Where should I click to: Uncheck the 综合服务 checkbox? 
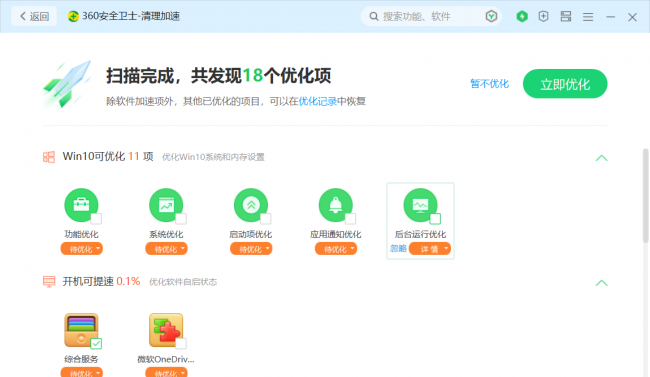point(96,343)
